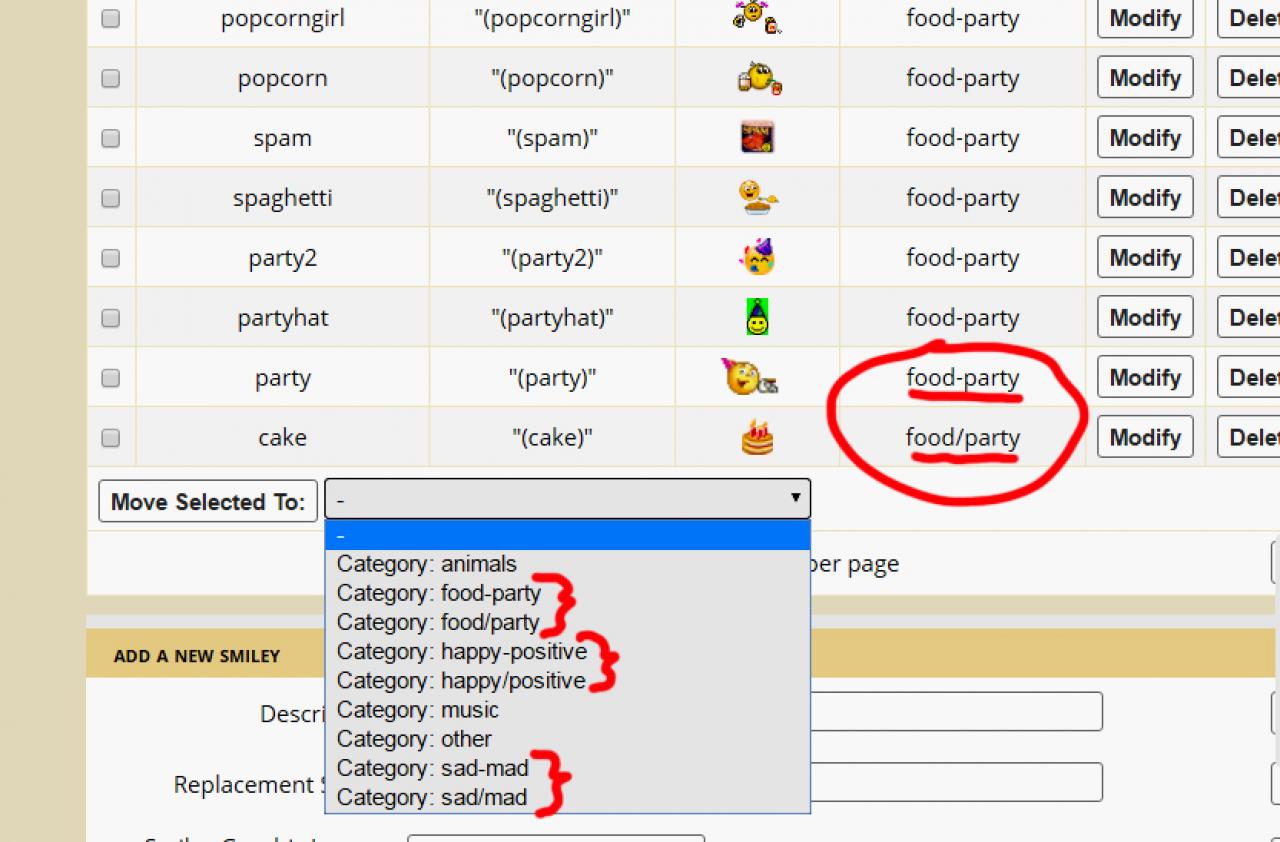Click the code text "(popcorn)"
1280x842 pixels.
coord(553,78)
